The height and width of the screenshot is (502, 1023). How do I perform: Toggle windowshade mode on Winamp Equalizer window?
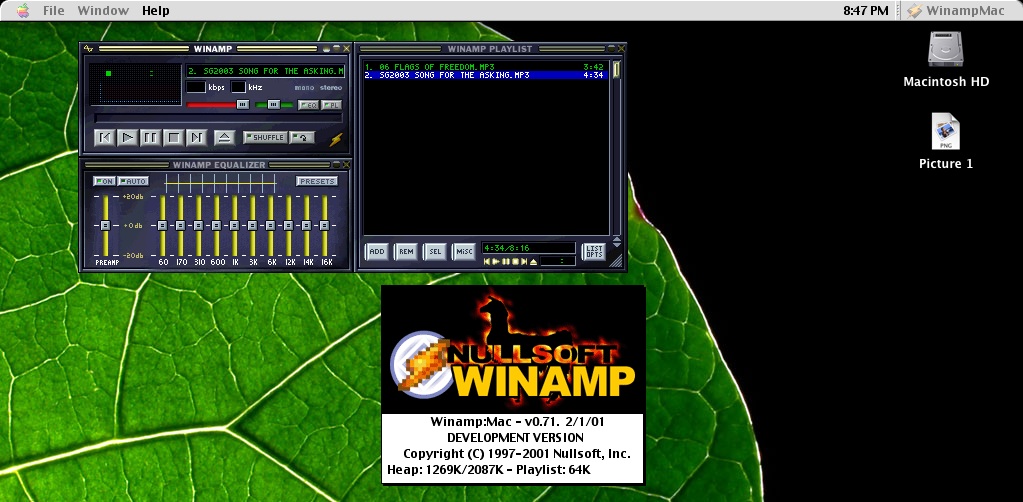point(336,165)
